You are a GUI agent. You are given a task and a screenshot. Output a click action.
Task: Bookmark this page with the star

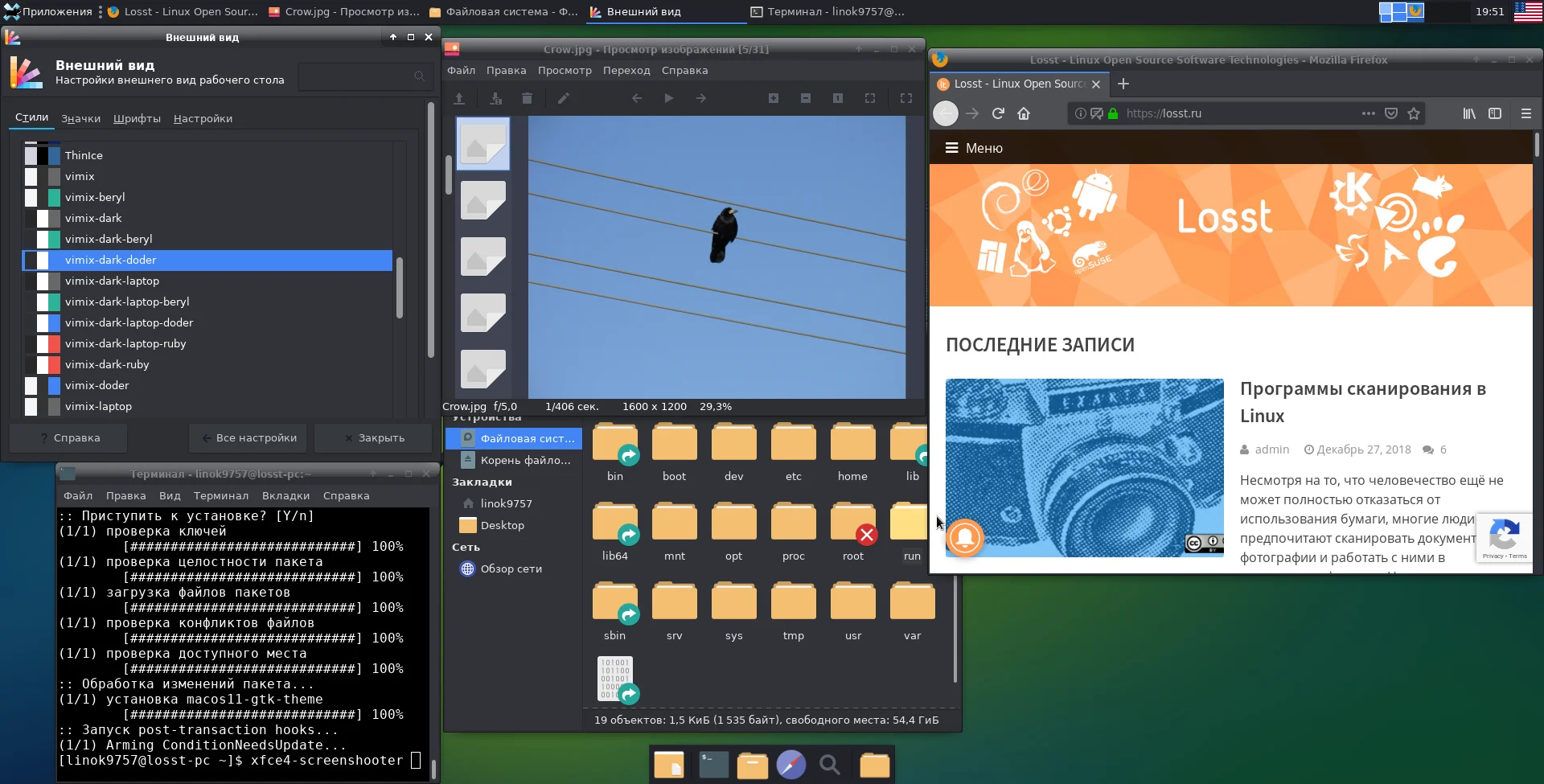[x=1414, y=113]
